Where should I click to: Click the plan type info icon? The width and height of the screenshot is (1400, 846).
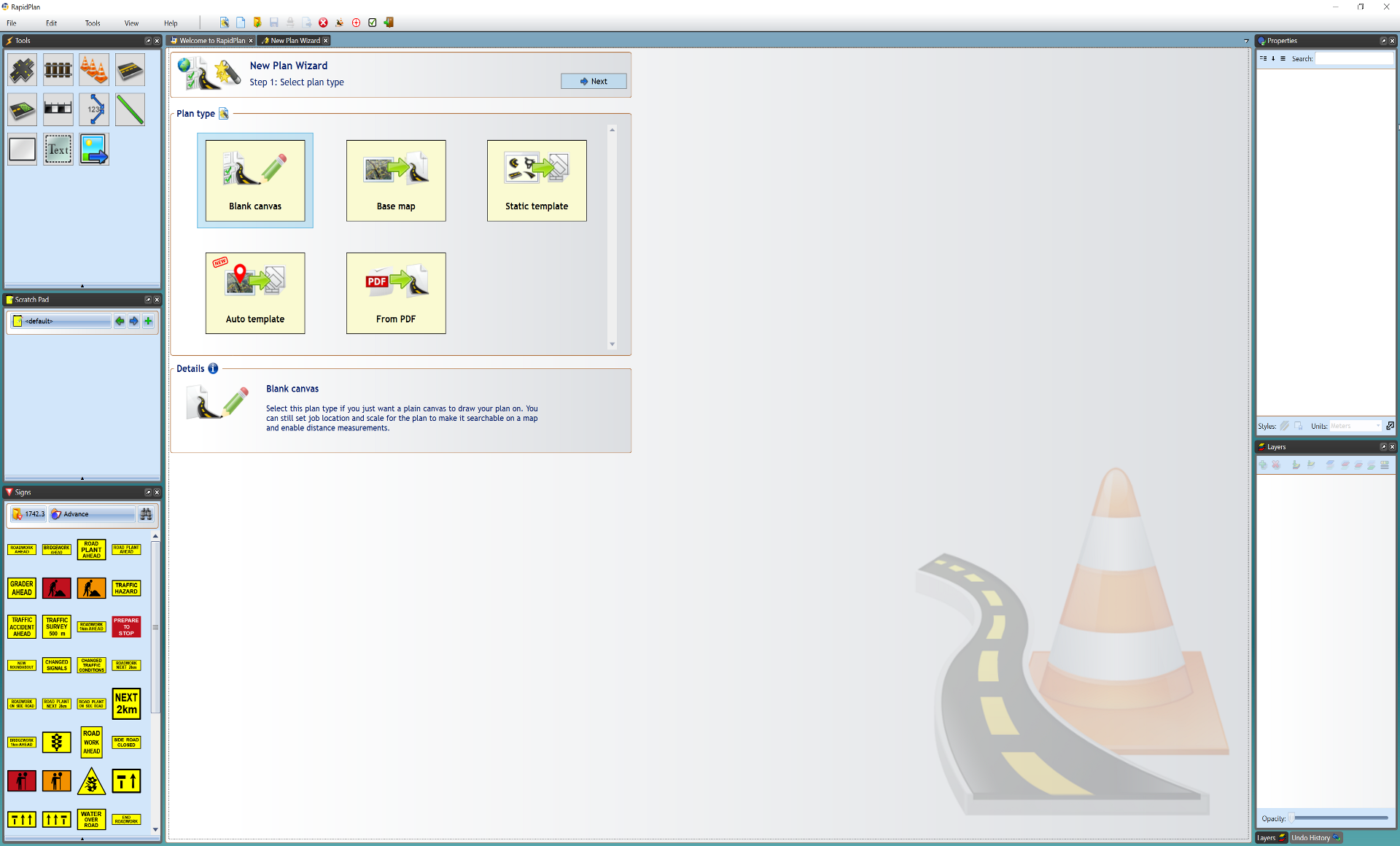point(225,113)
